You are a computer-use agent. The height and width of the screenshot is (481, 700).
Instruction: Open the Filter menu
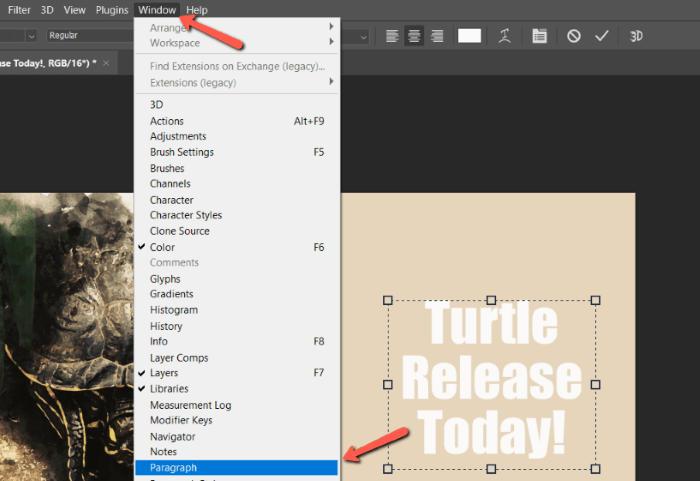[x=19, y=10]
